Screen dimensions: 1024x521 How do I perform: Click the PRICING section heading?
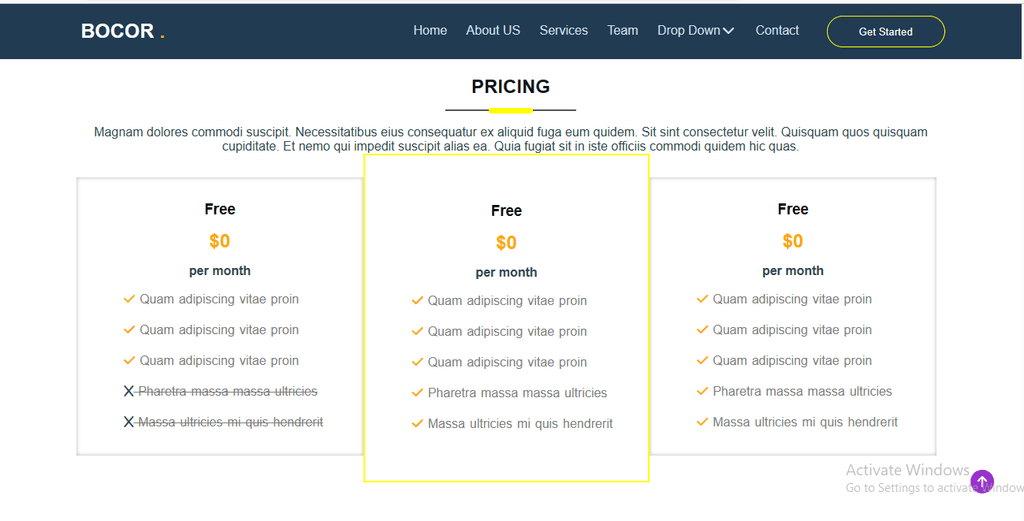tap(511, 86)
